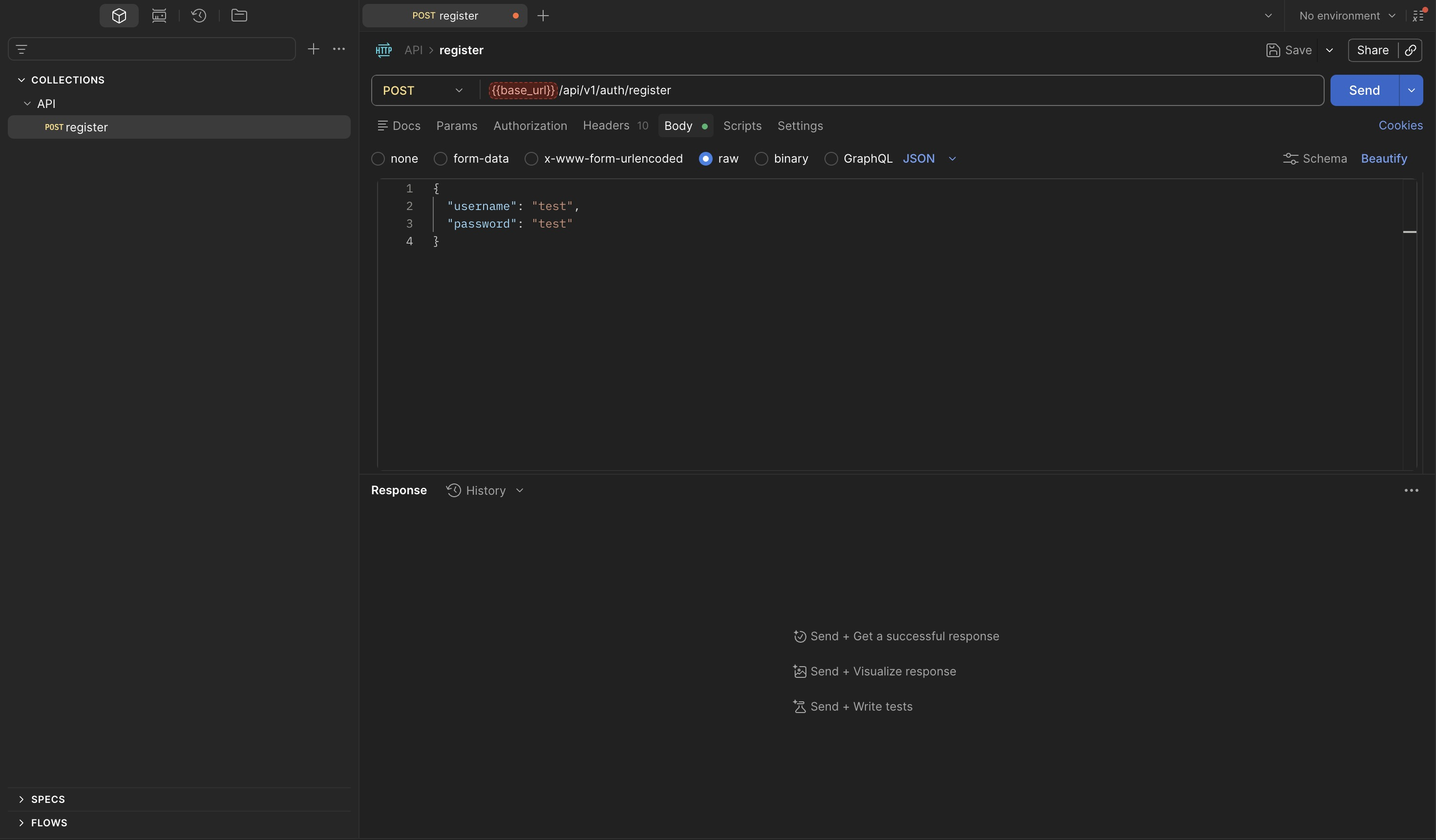The width and height of the screenshot is (1436, 840).
Task: Click Send + Visualize response
Action: point(875,672)
